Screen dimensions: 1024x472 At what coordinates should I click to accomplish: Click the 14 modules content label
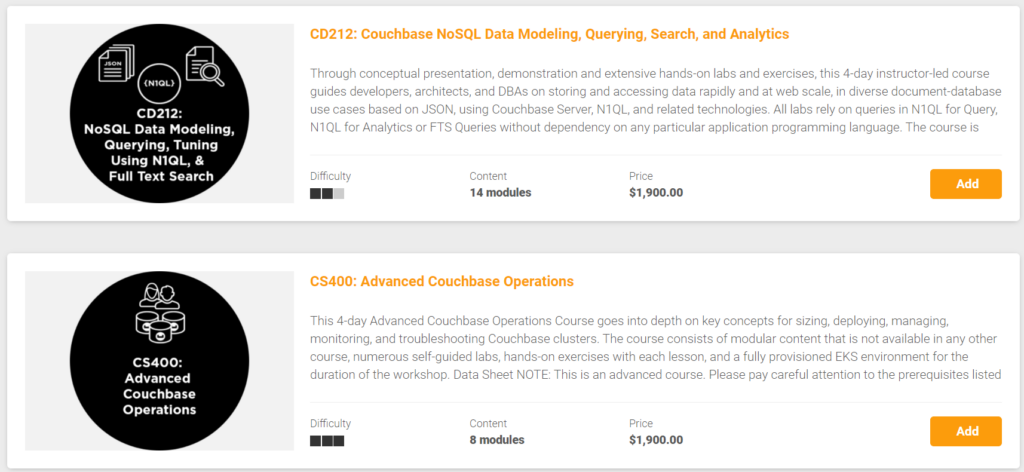[500, 193]
